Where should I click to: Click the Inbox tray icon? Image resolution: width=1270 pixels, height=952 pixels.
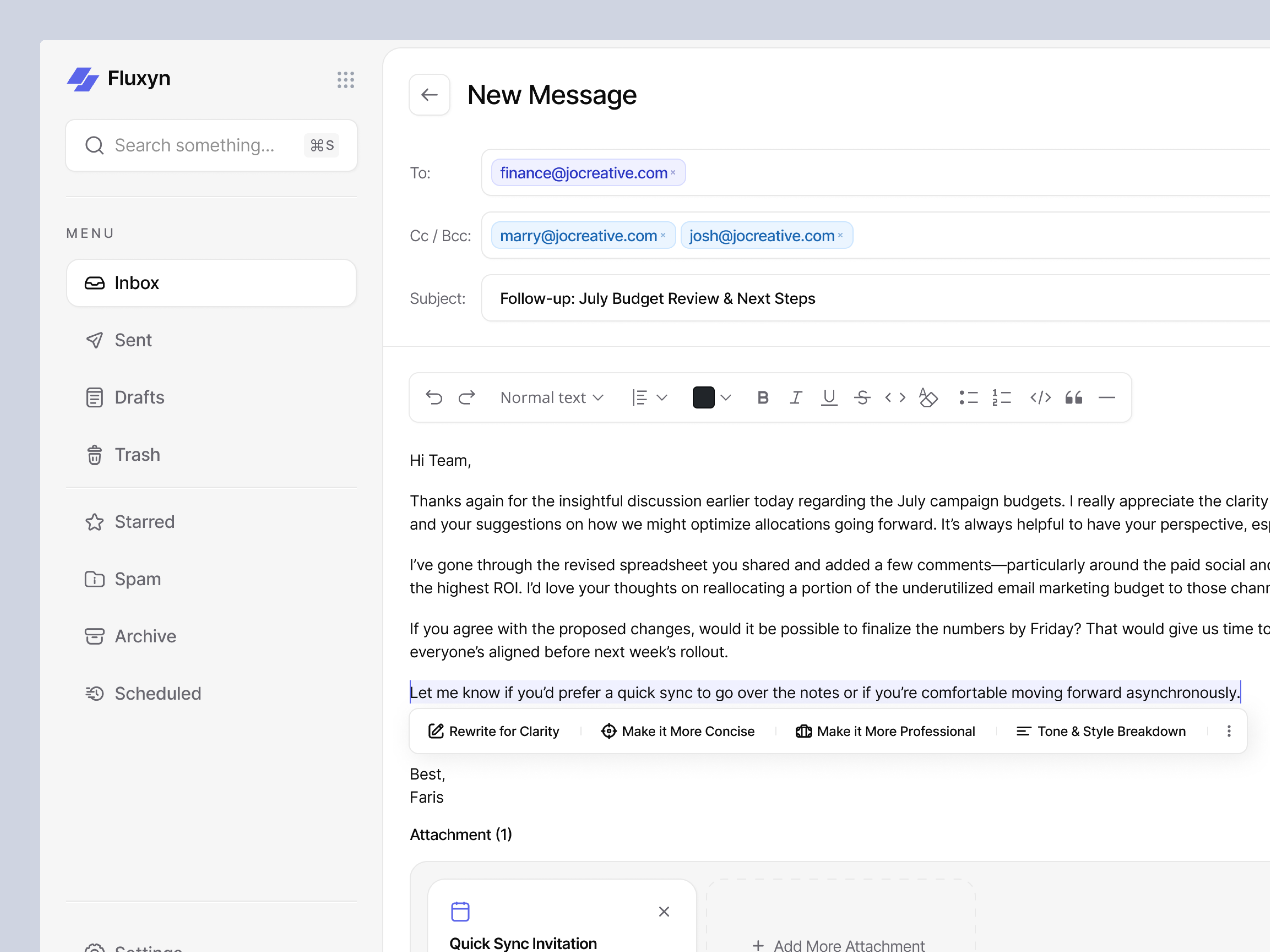[95, 283]
